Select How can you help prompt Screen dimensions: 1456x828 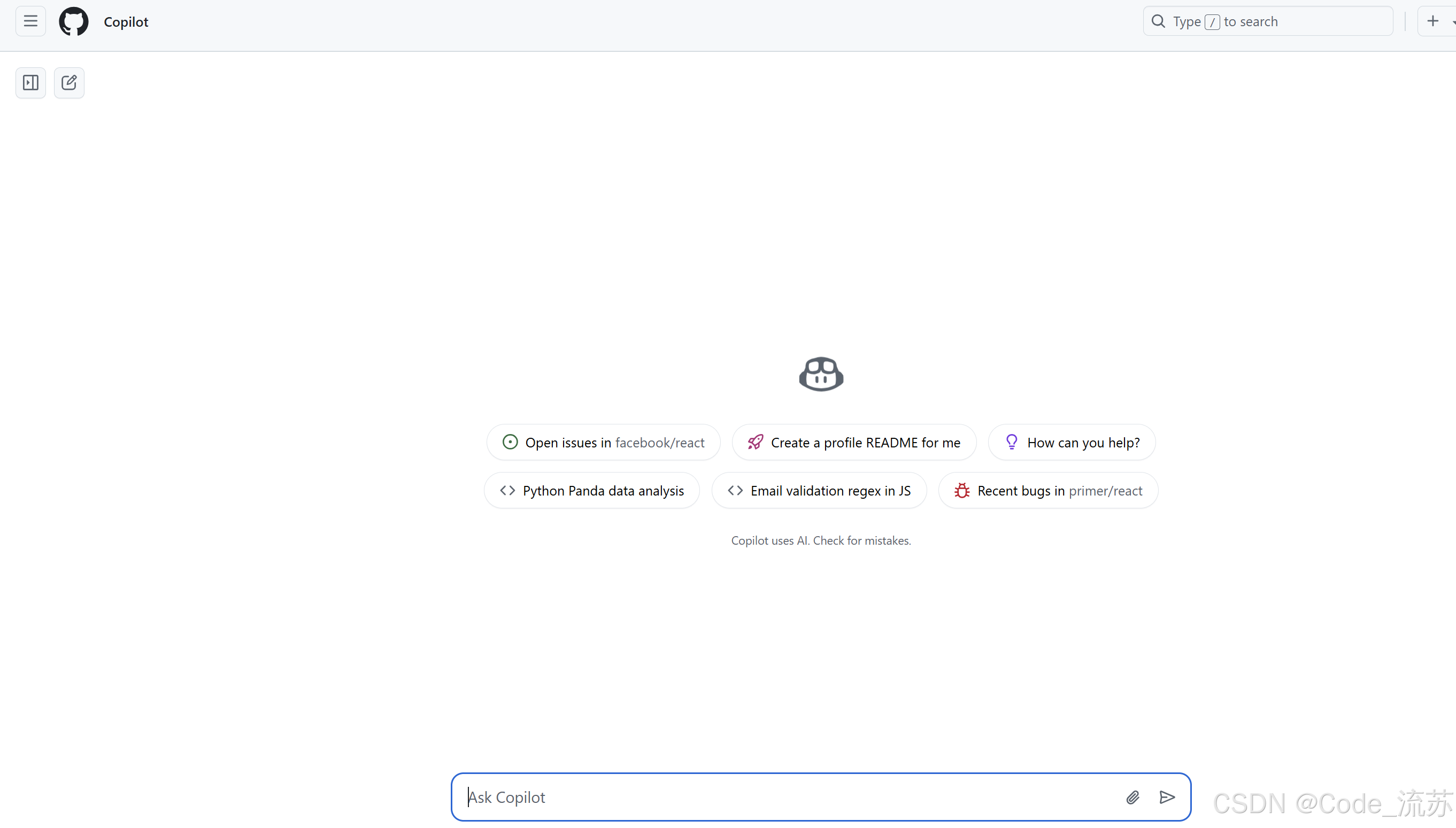click(1072, 443)
